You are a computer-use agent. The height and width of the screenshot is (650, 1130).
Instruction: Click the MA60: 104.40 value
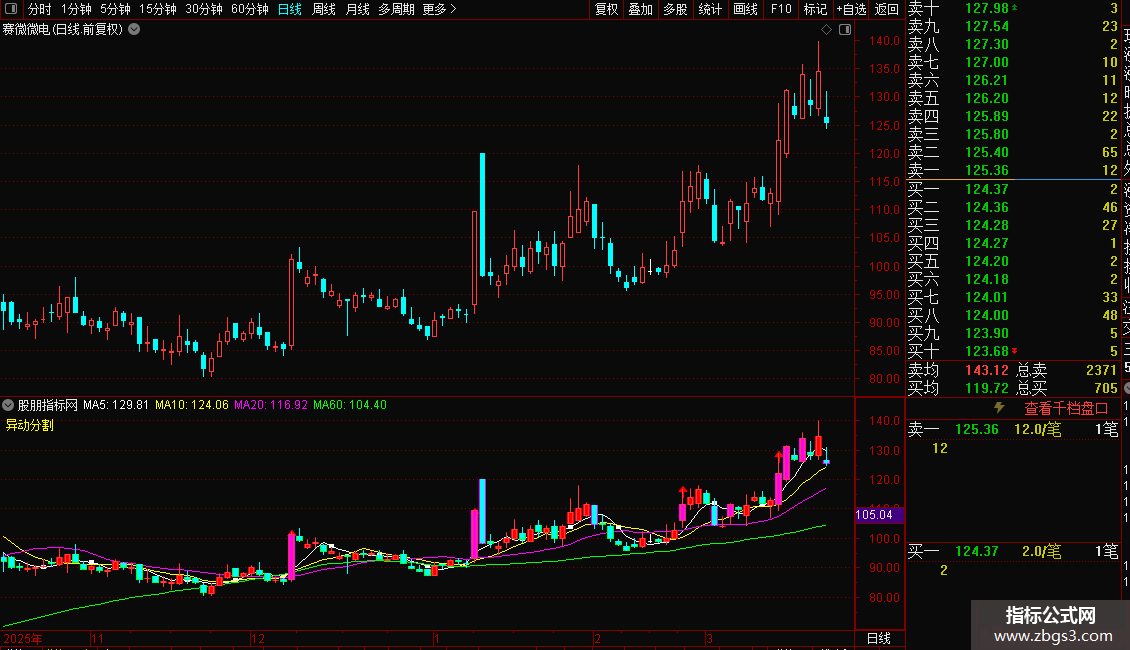(x=350, y=405)
